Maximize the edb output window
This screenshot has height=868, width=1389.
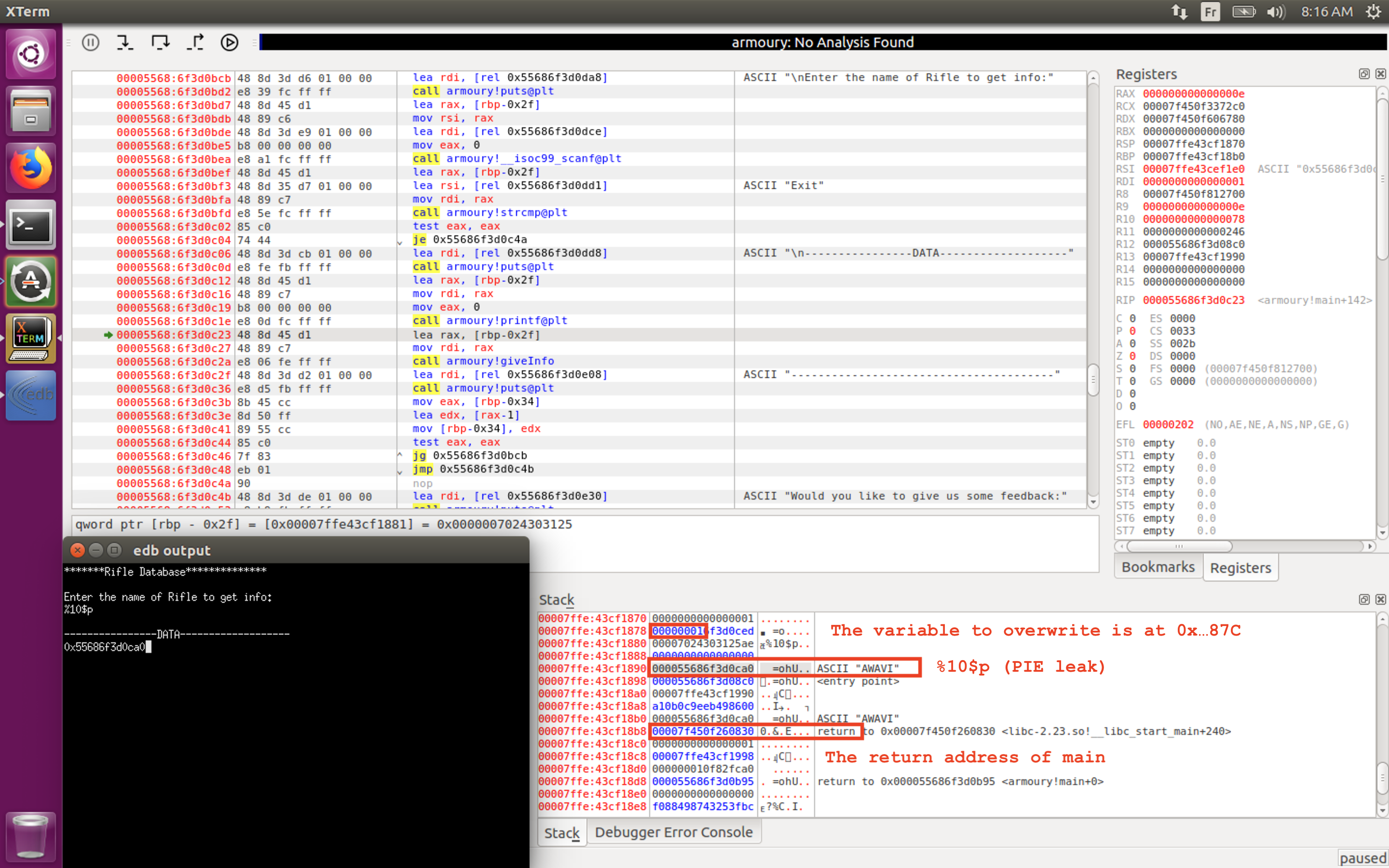coord(115,550)
